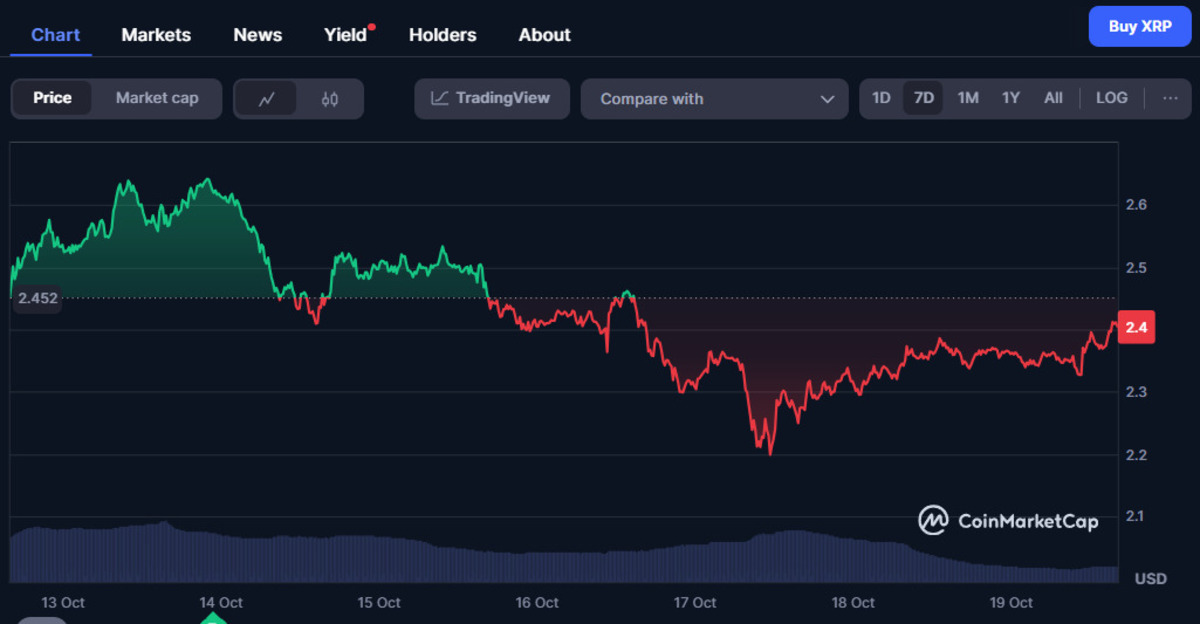Select 1M time range

coord(968,98)
